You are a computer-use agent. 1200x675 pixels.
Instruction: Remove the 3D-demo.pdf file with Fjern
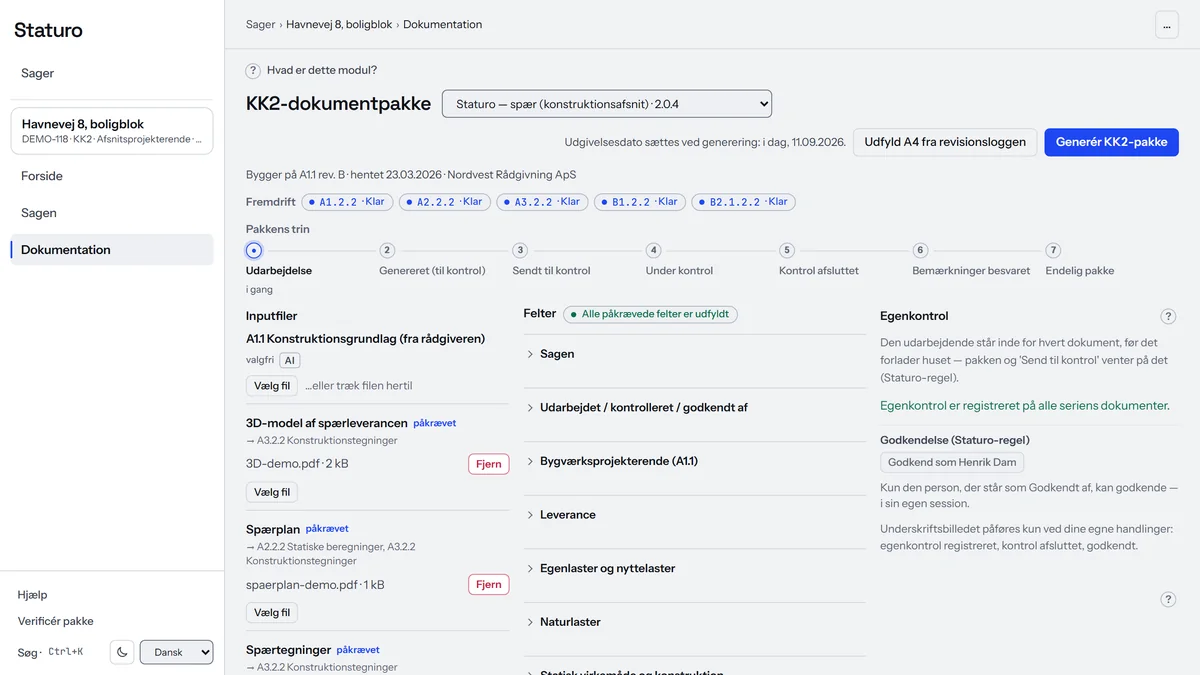[x=488, y=464]
